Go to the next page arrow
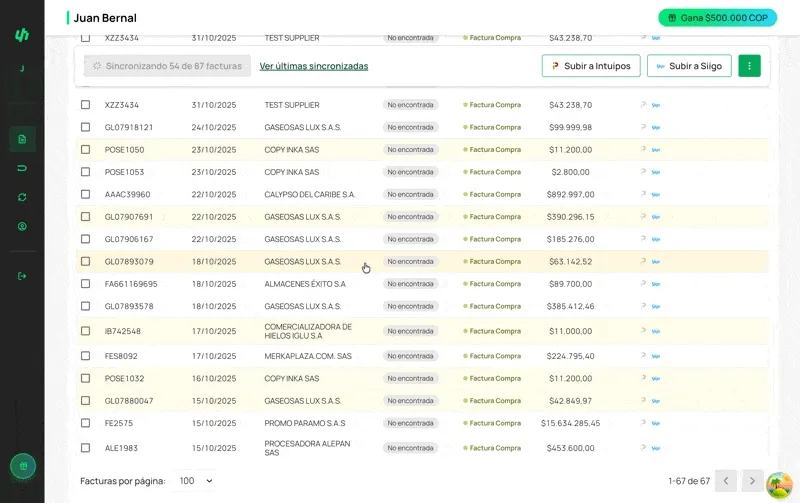The image size is (800, 503). coord(752,481)
